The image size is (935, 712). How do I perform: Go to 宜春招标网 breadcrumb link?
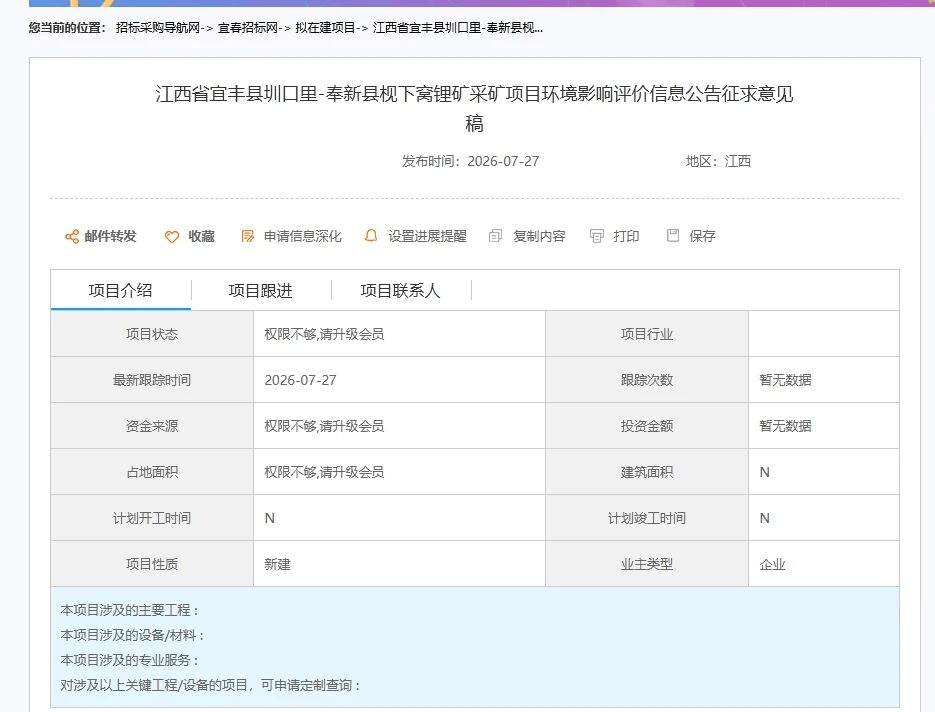click(247, 28)
